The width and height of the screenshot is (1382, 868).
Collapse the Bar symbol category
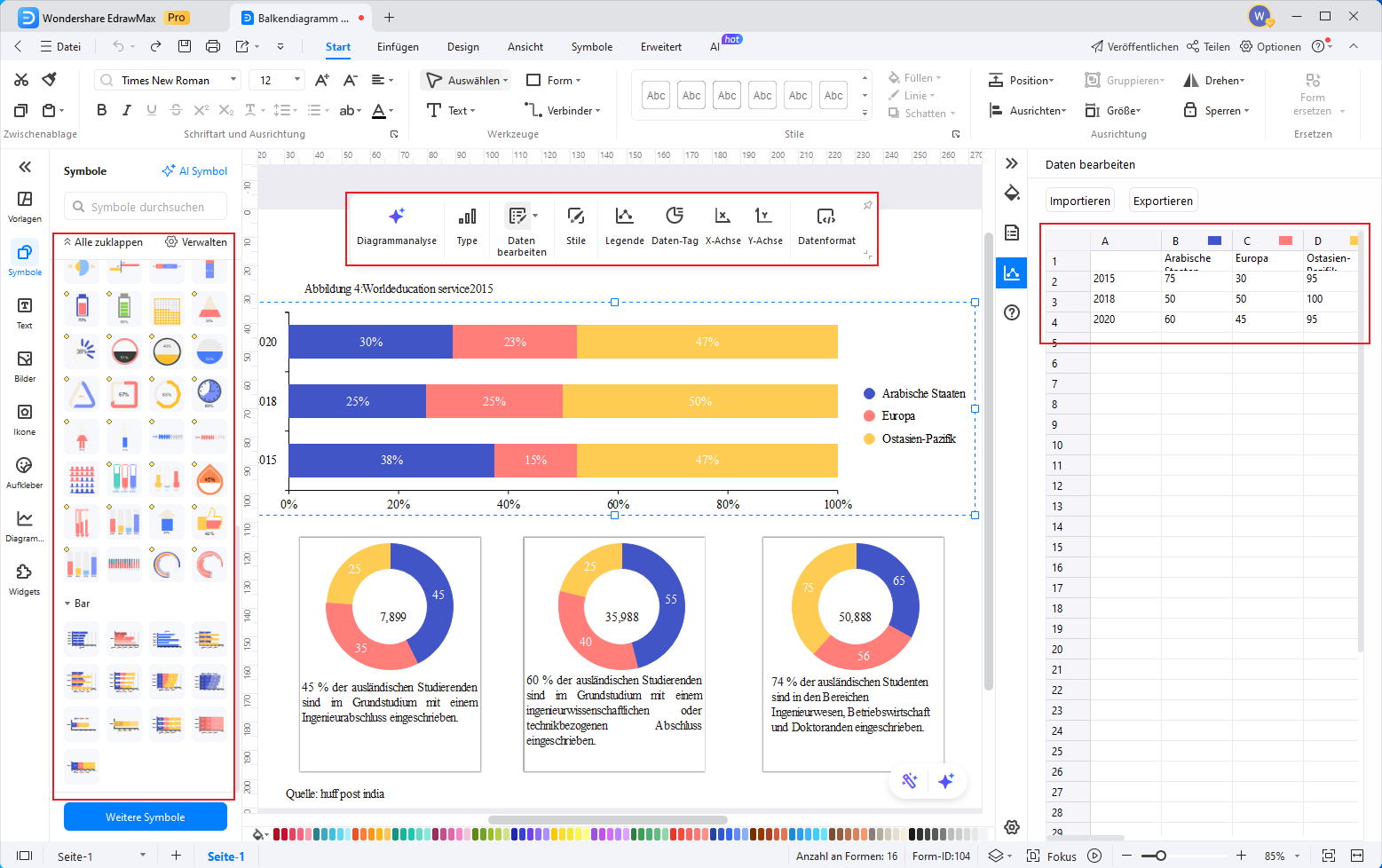pos(67,604)
